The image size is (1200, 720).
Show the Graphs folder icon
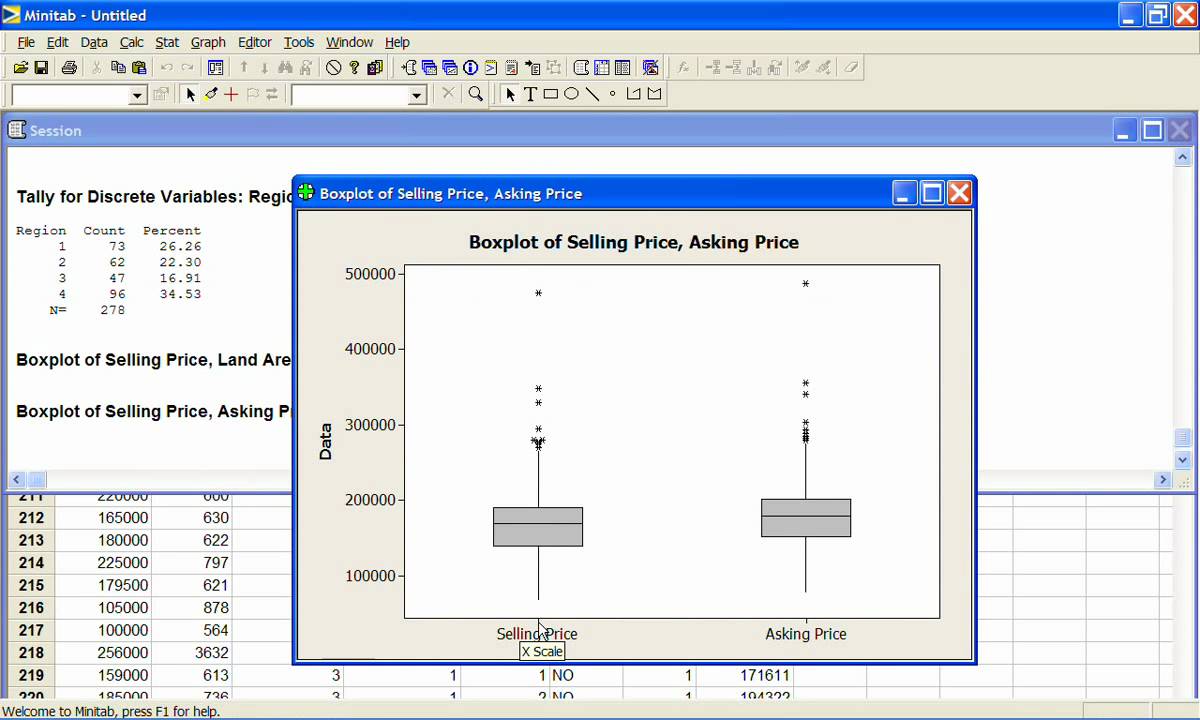click(450, 67)
